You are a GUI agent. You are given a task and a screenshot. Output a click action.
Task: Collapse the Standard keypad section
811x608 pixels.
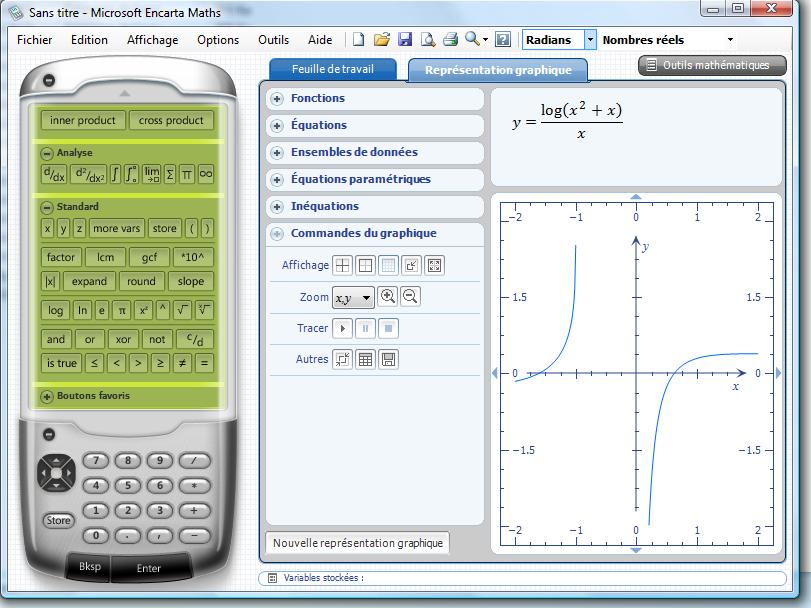click(47, 207)
